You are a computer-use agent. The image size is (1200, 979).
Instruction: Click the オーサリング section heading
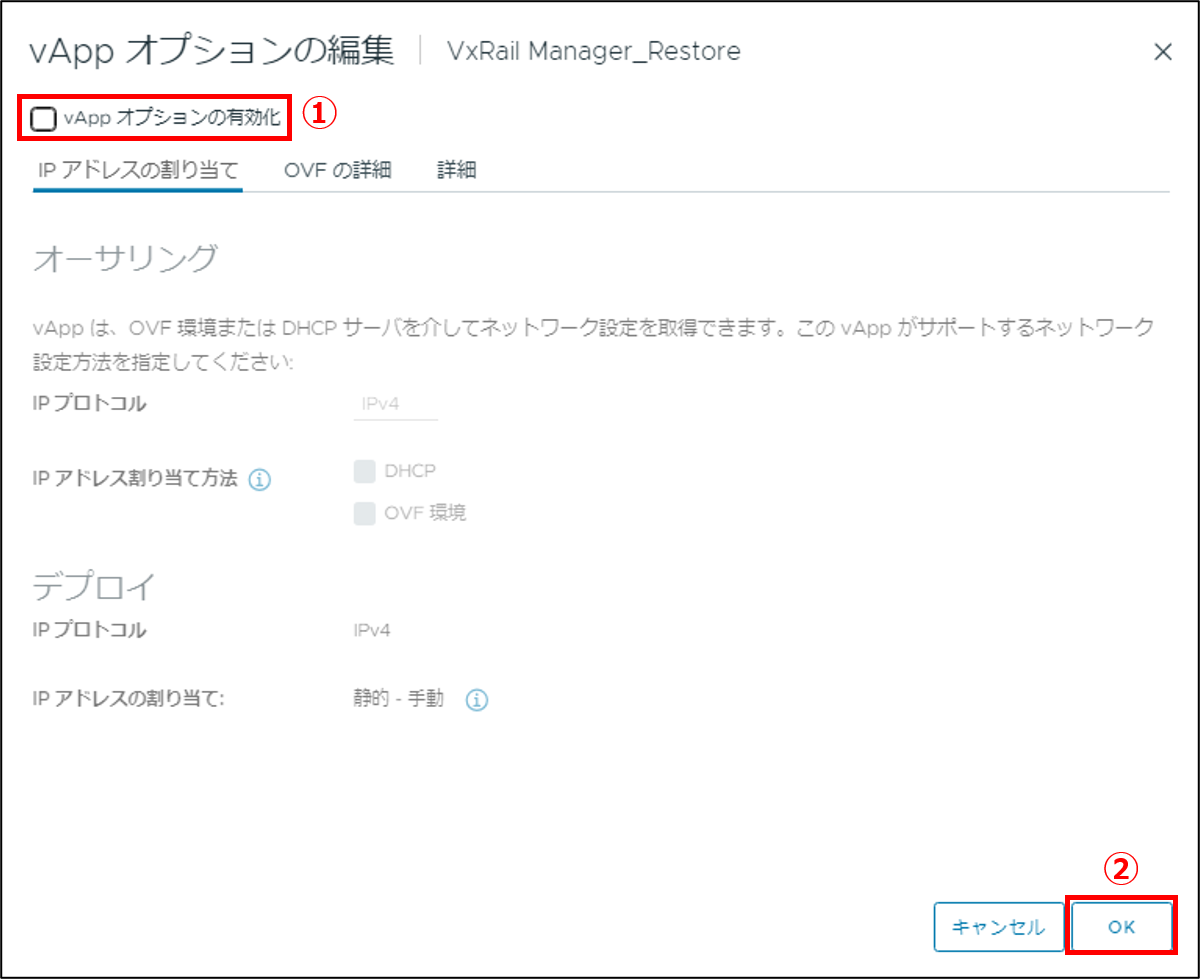click(x=125, y=258)
